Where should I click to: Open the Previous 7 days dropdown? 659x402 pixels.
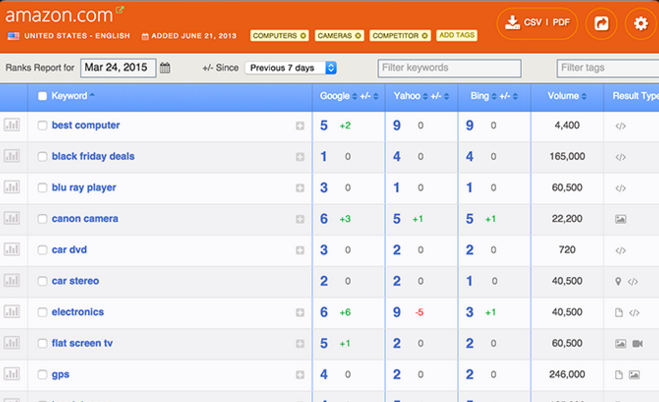click(291, 68)
